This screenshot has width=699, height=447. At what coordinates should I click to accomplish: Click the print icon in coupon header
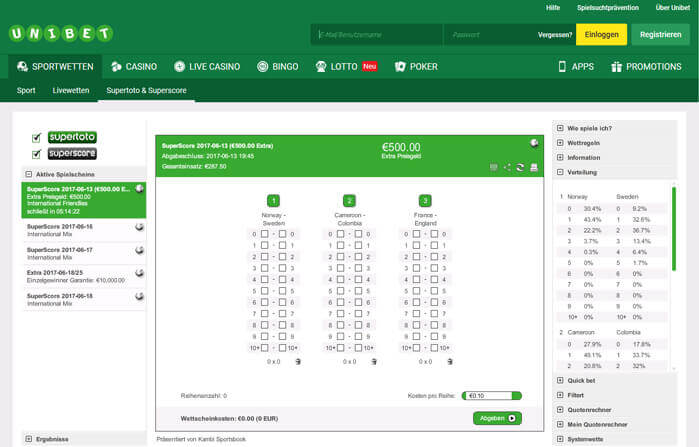(x=534, y=168)
